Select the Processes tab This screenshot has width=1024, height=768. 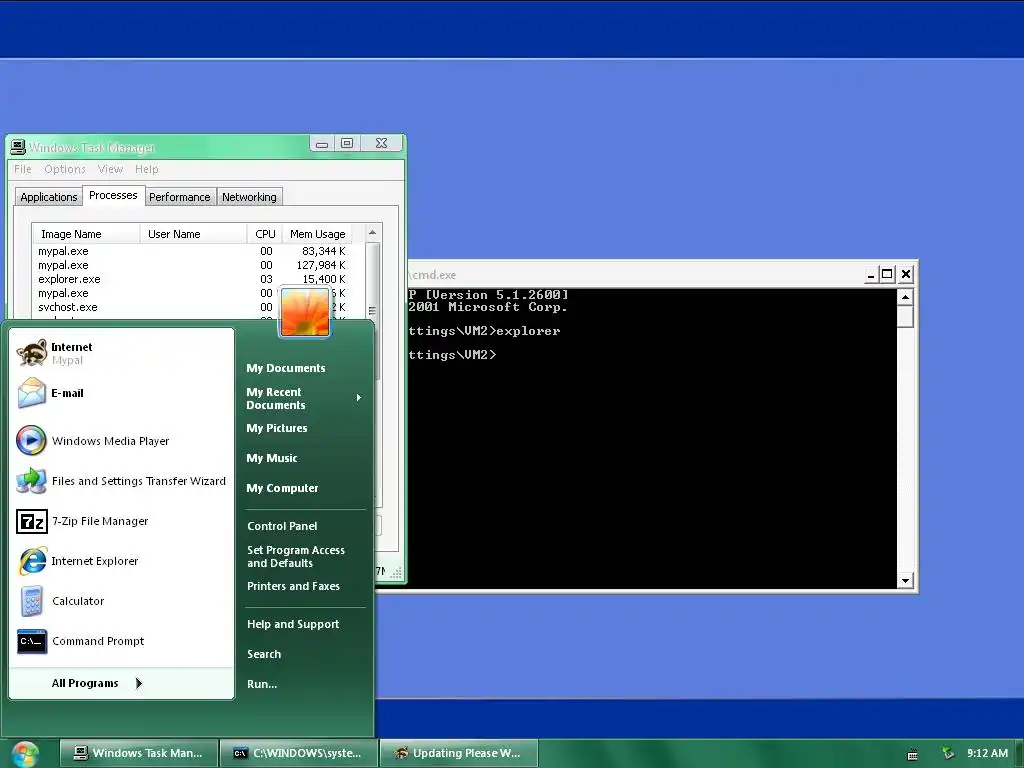[113, 195]
